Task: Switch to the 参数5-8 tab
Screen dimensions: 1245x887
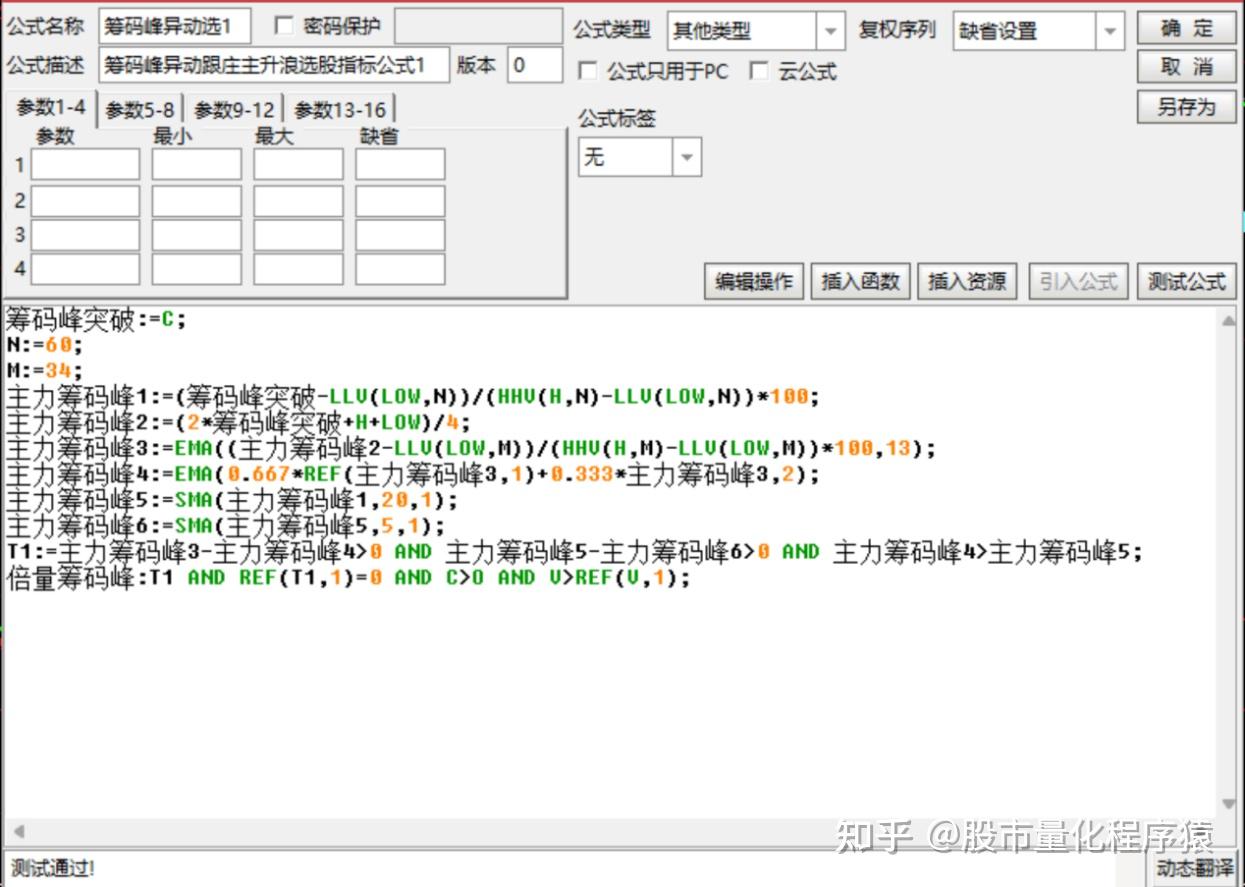Action: [140, 110]
